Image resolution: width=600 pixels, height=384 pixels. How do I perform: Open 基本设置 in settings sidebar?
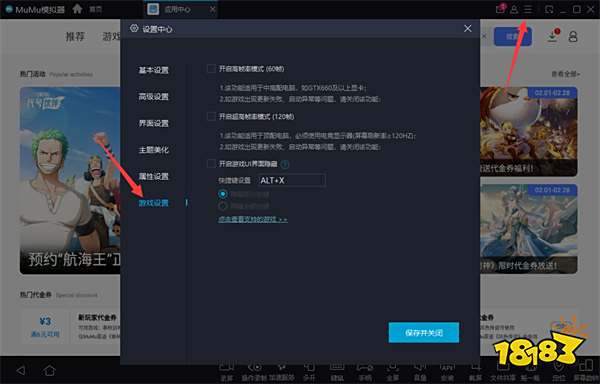(x=153, y=70)
